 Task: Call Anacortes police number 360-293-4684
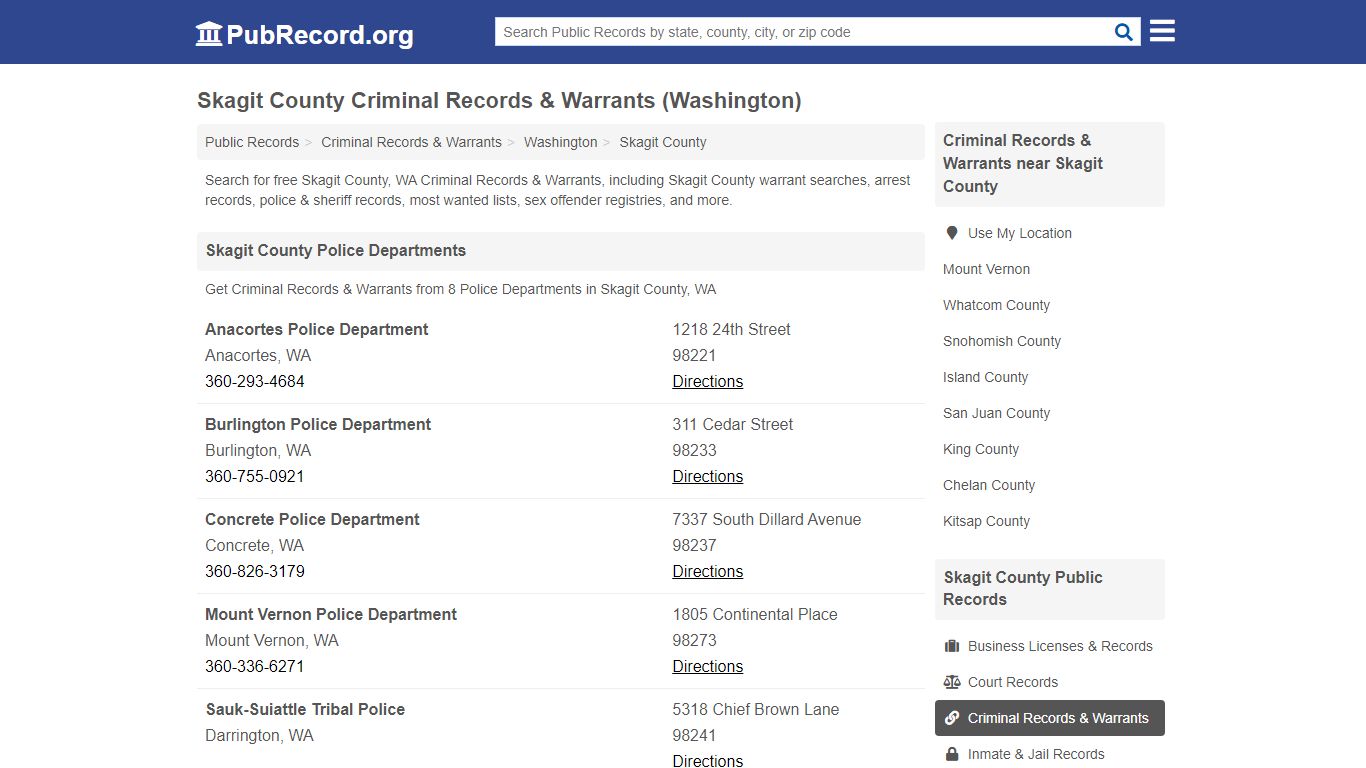pos(255,381)
